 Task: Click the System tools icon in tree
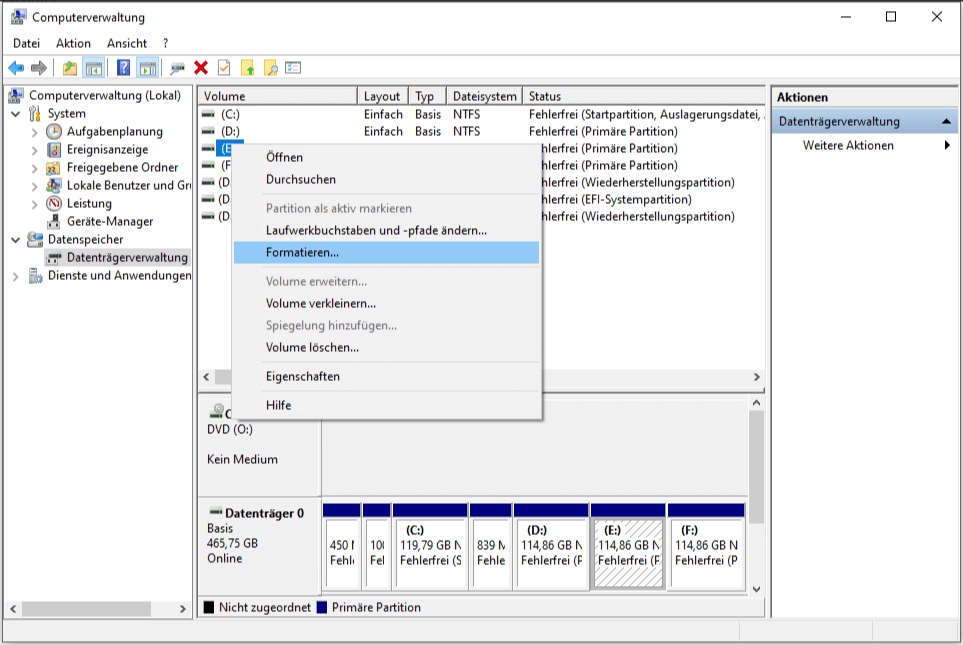pyautogui.click(x=35, y=113)
